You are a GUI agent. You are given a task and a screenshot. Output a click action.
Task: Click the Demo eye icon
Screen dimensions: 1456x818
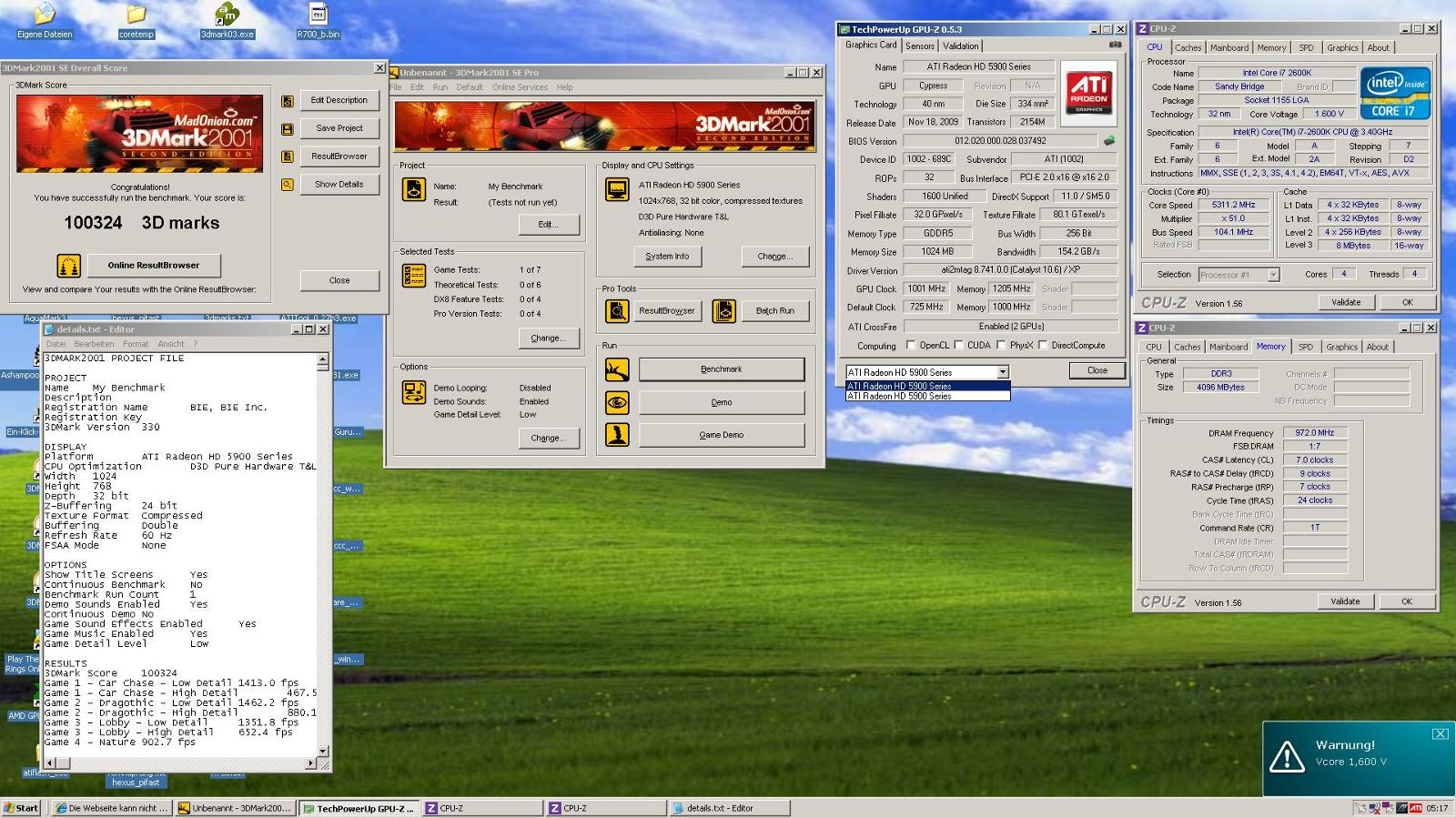click(x=617, y=402)
